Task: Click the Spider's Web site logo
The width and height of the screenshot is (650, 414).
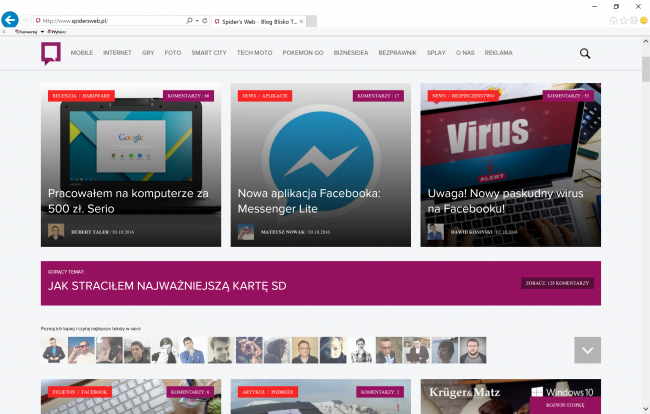Action: (51, 53)
